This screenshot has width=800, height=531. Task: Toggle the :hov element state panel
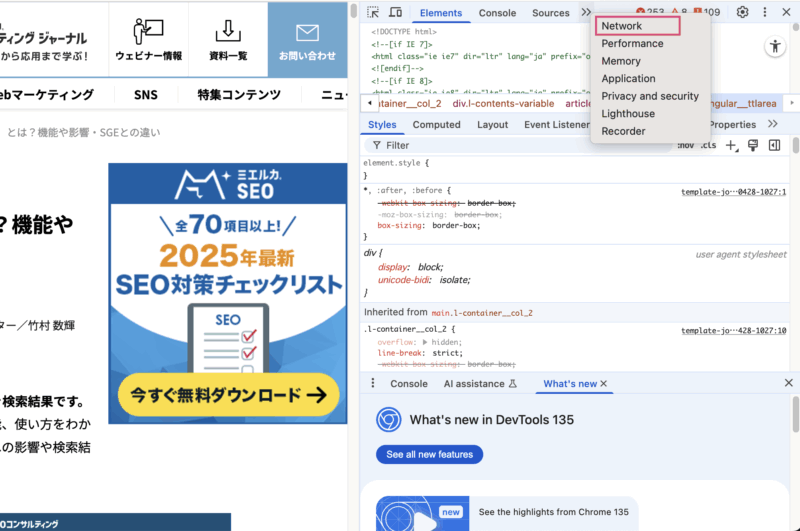(685, 145)
